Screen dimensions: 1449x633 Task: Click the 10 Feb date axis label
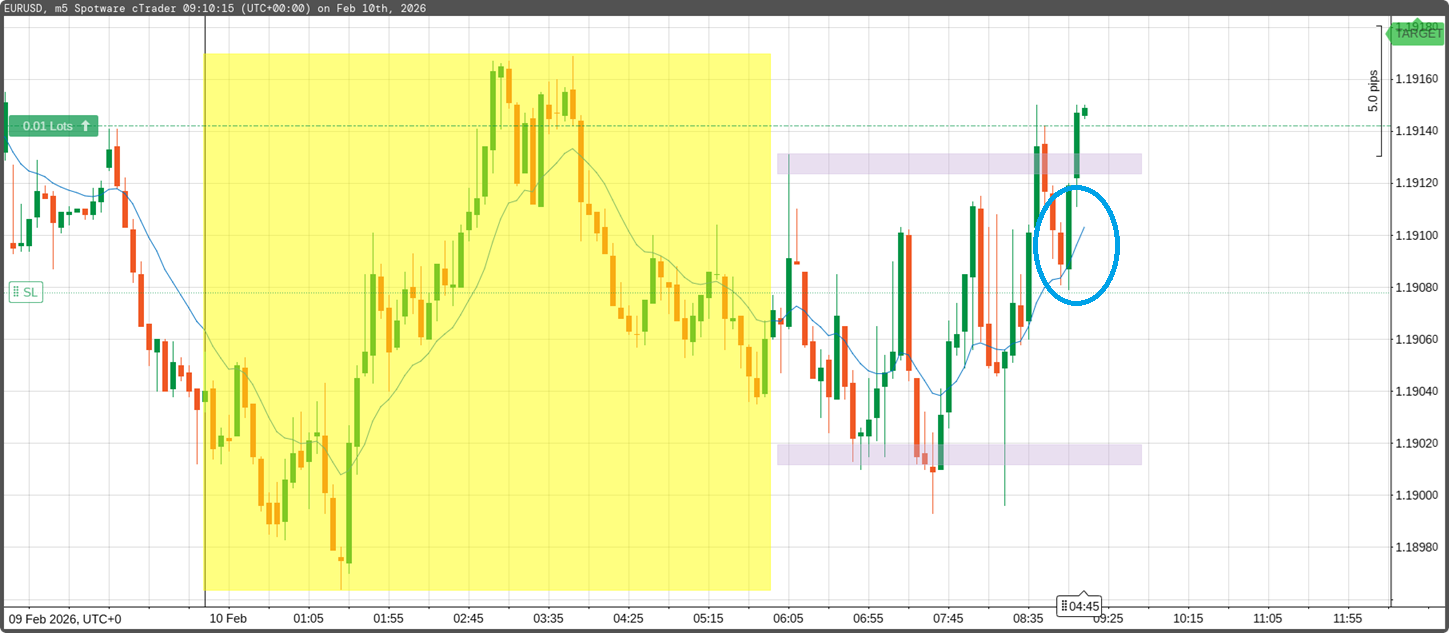(228, 619)
